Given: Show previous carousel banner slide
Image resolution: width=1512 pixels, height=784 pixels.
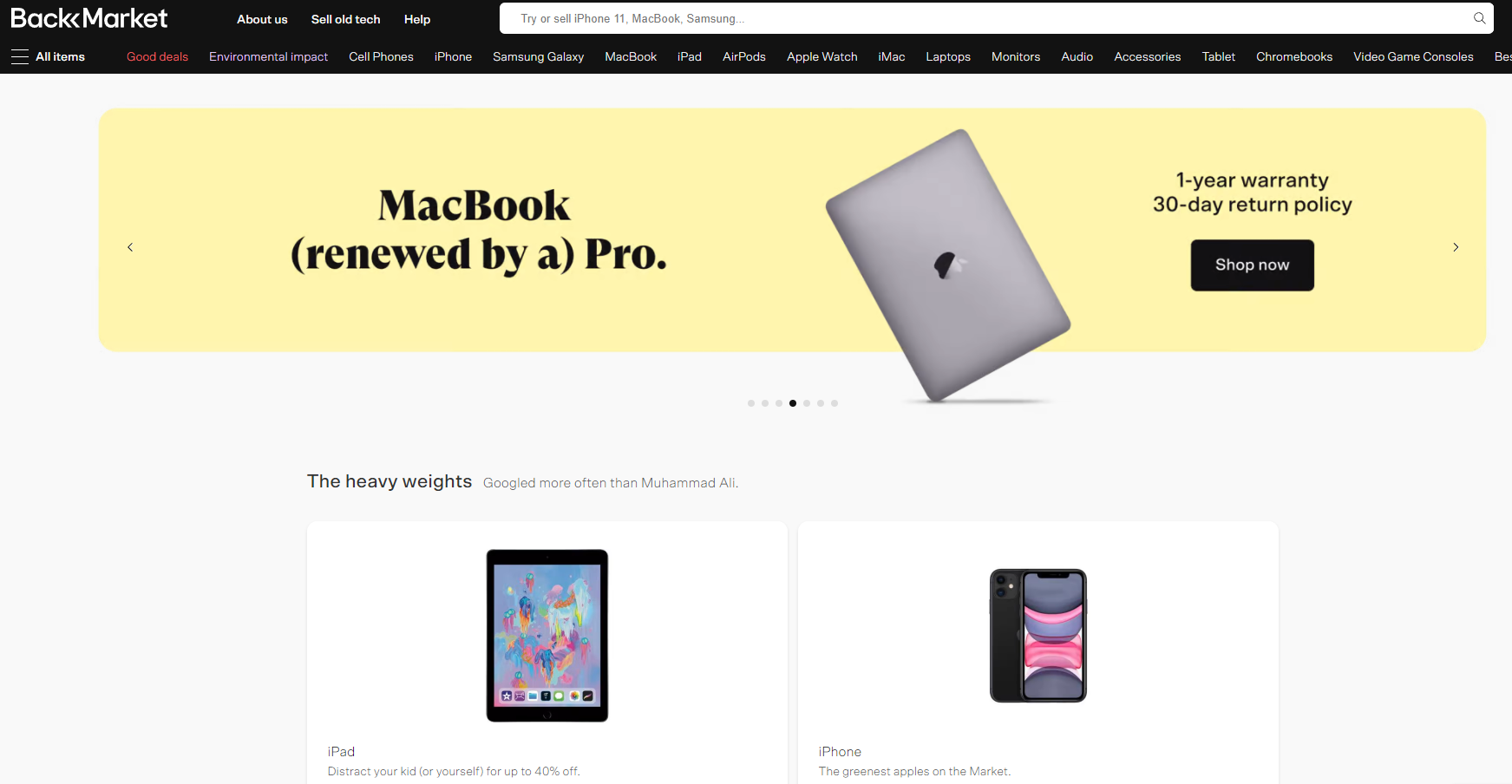Looking at the screenshot, I should pos(130,247).
